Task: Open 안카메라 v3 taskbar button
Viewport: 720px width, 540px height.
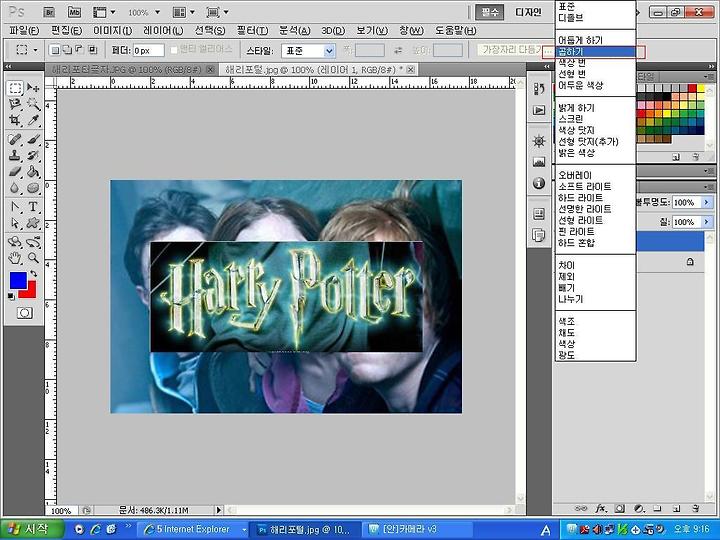Action: [417, 529]
